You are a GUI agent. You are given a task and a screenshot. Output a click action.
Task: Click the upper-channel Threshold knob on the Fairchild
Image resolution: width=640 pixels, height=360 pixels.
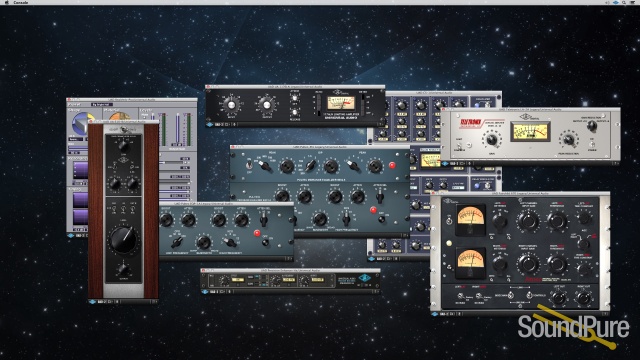(x=557, y=221)
